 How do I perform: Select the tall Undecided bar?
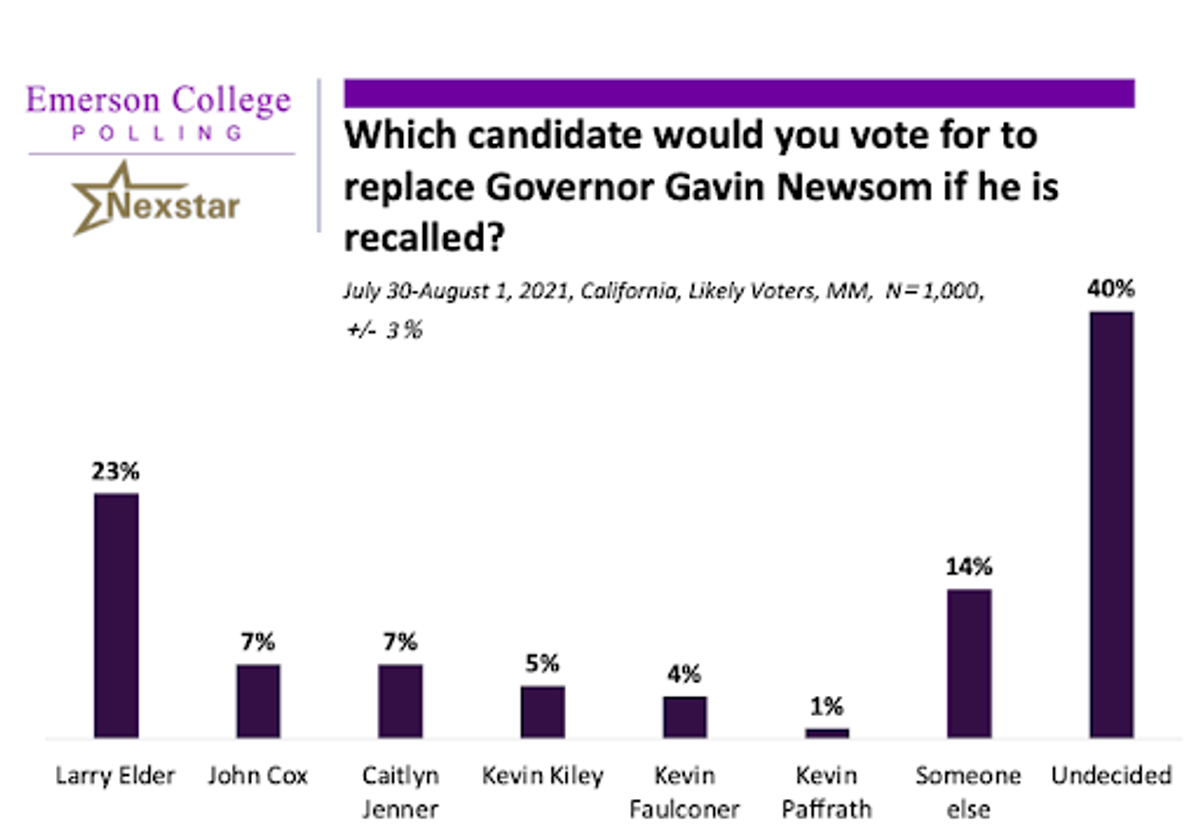click(x=1111, y=525)
